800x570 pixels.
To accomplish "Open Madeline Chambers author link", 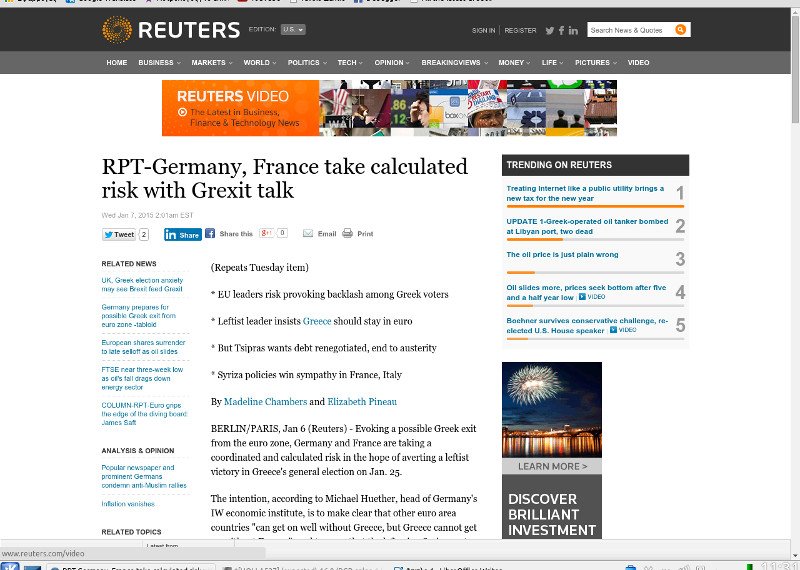I will (265, 402).
